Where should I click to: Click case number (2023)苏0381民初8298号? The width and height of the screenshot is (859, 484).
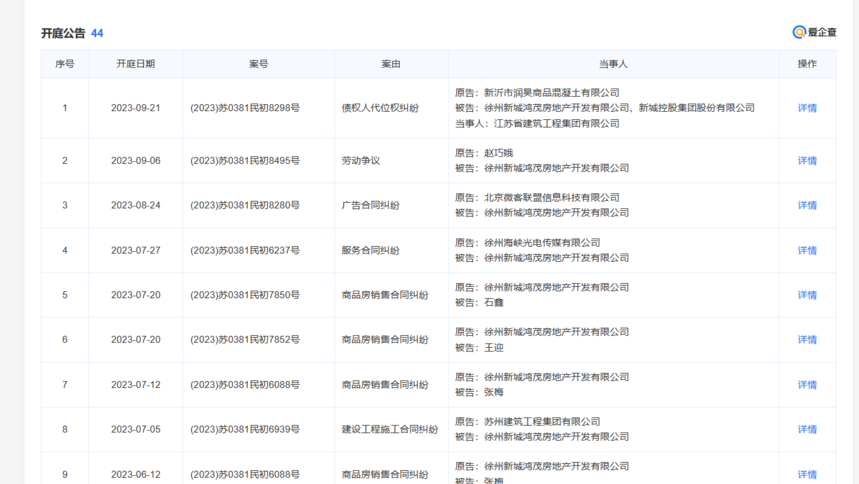click(245, 108)
